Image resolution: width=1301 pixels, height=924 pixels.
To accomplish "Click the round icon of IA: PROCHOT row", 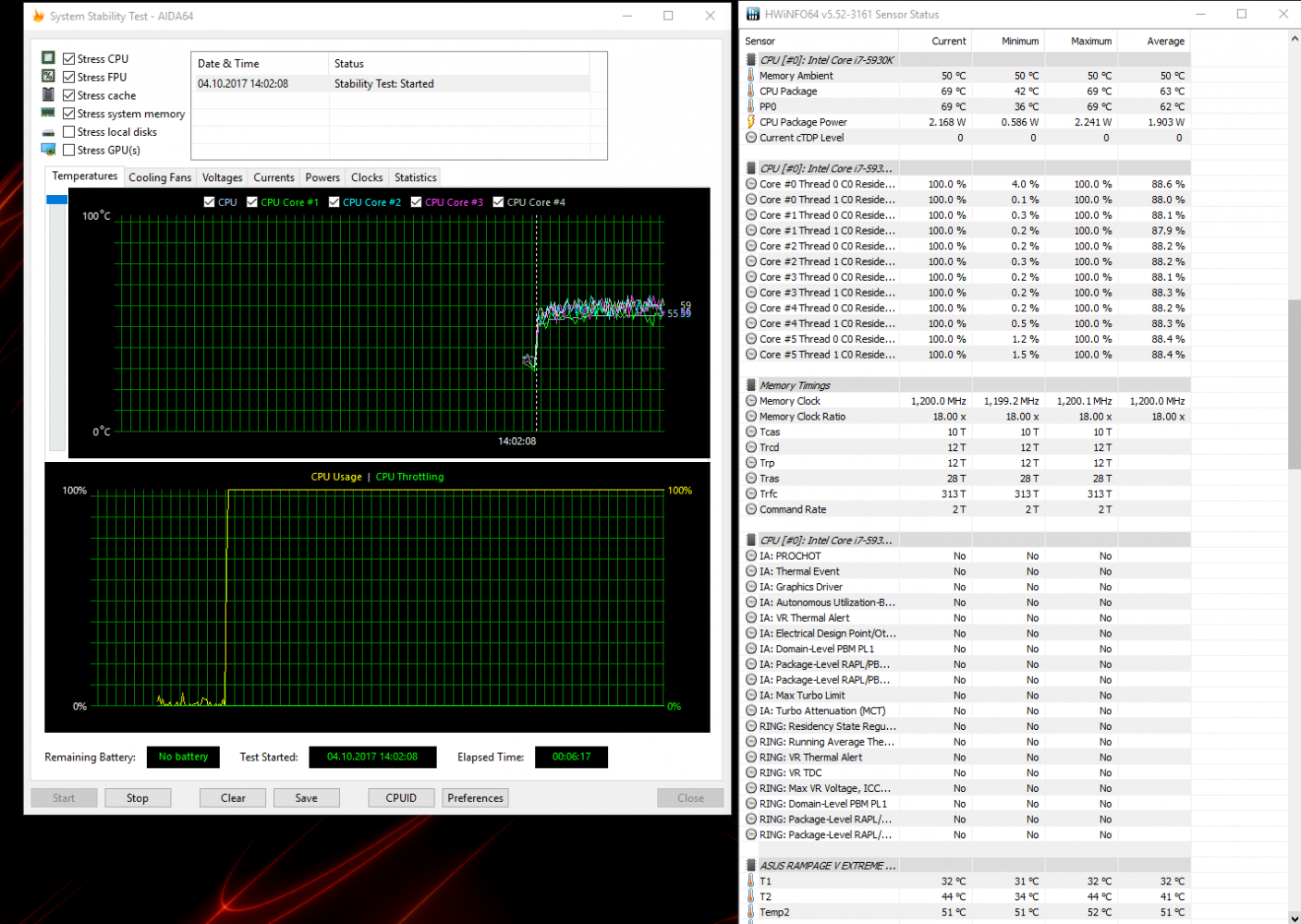I will coord(750,556).
